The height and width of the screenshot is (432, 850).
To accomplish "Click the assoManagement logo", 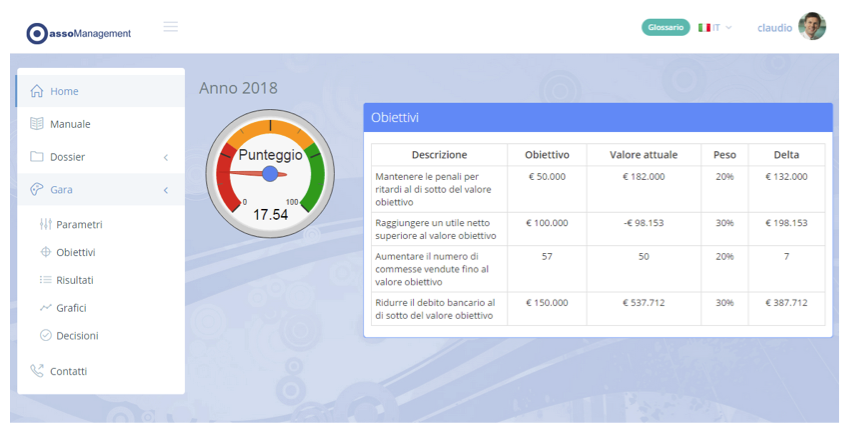I will (x=79, y=33).
